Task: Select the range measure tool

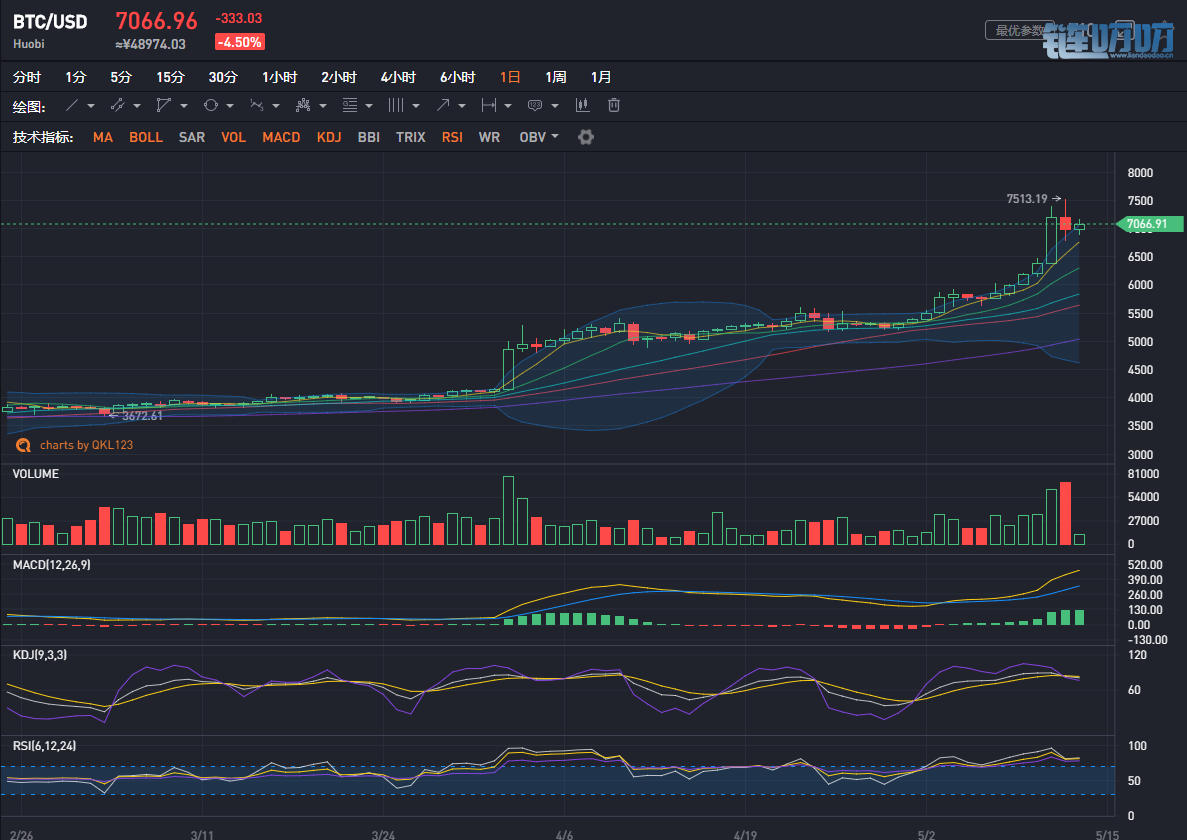Action: pos(489,105)
